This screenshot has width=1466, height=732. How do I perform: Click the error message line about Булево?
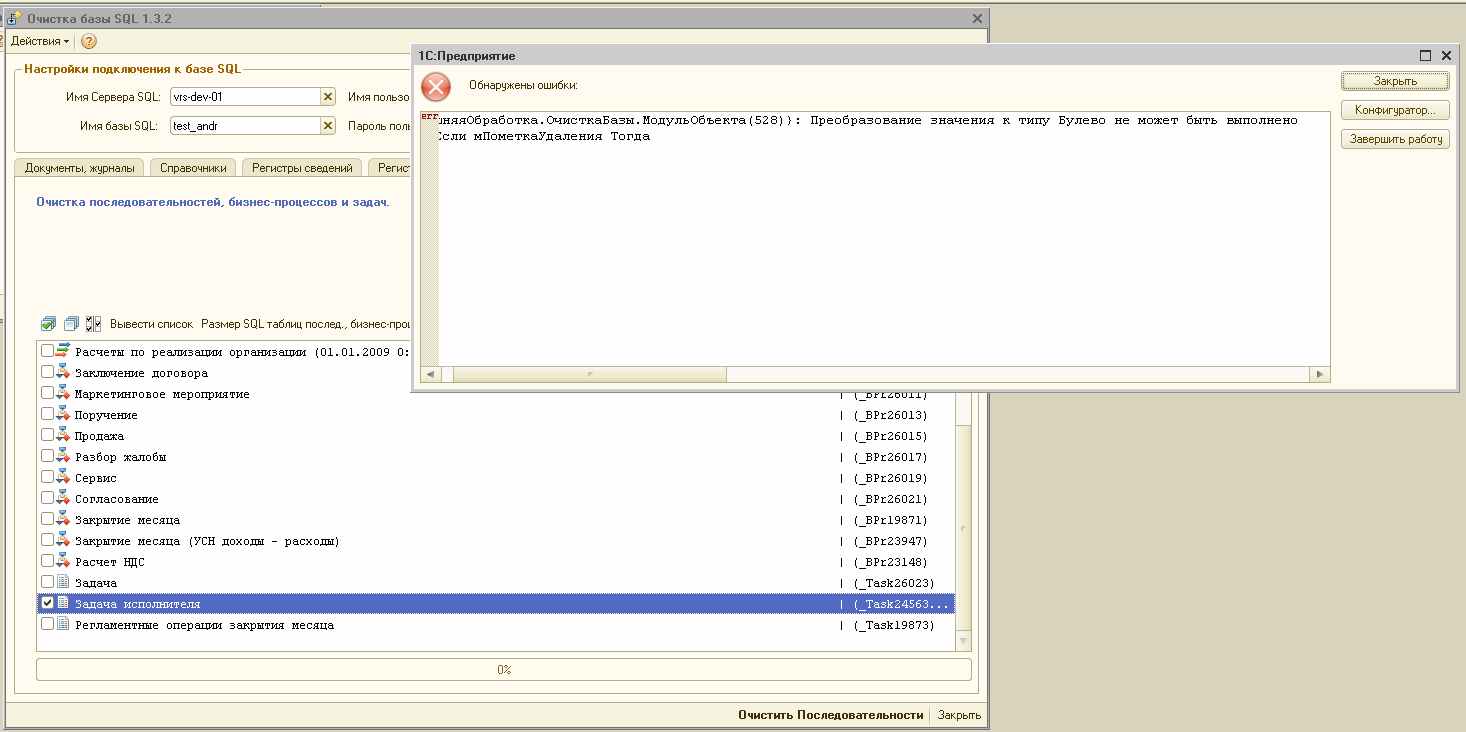pos(868,120)
